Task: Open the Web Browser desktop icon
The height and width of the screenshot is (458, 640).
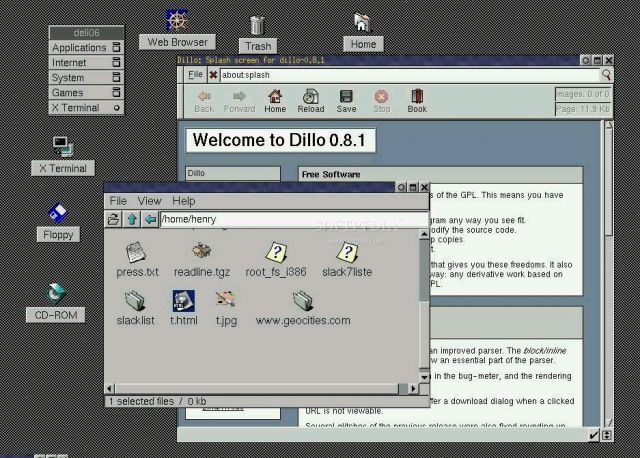Action: [177, 20]
